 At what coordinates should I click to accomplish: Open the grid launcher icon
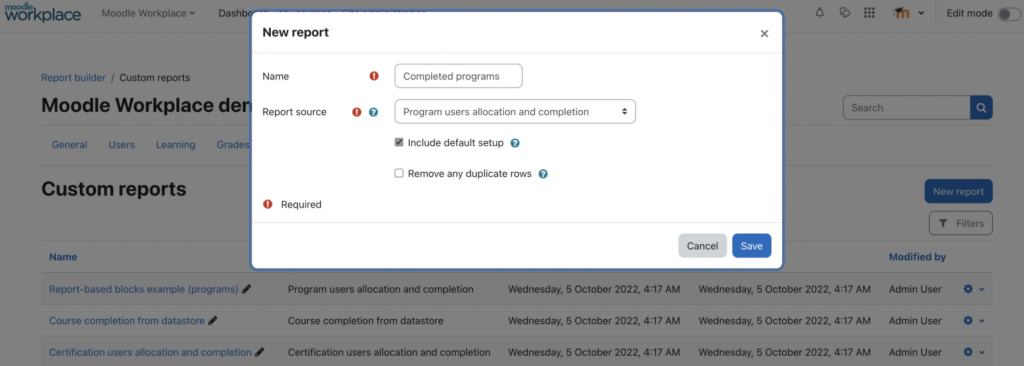tap(869, 13)
